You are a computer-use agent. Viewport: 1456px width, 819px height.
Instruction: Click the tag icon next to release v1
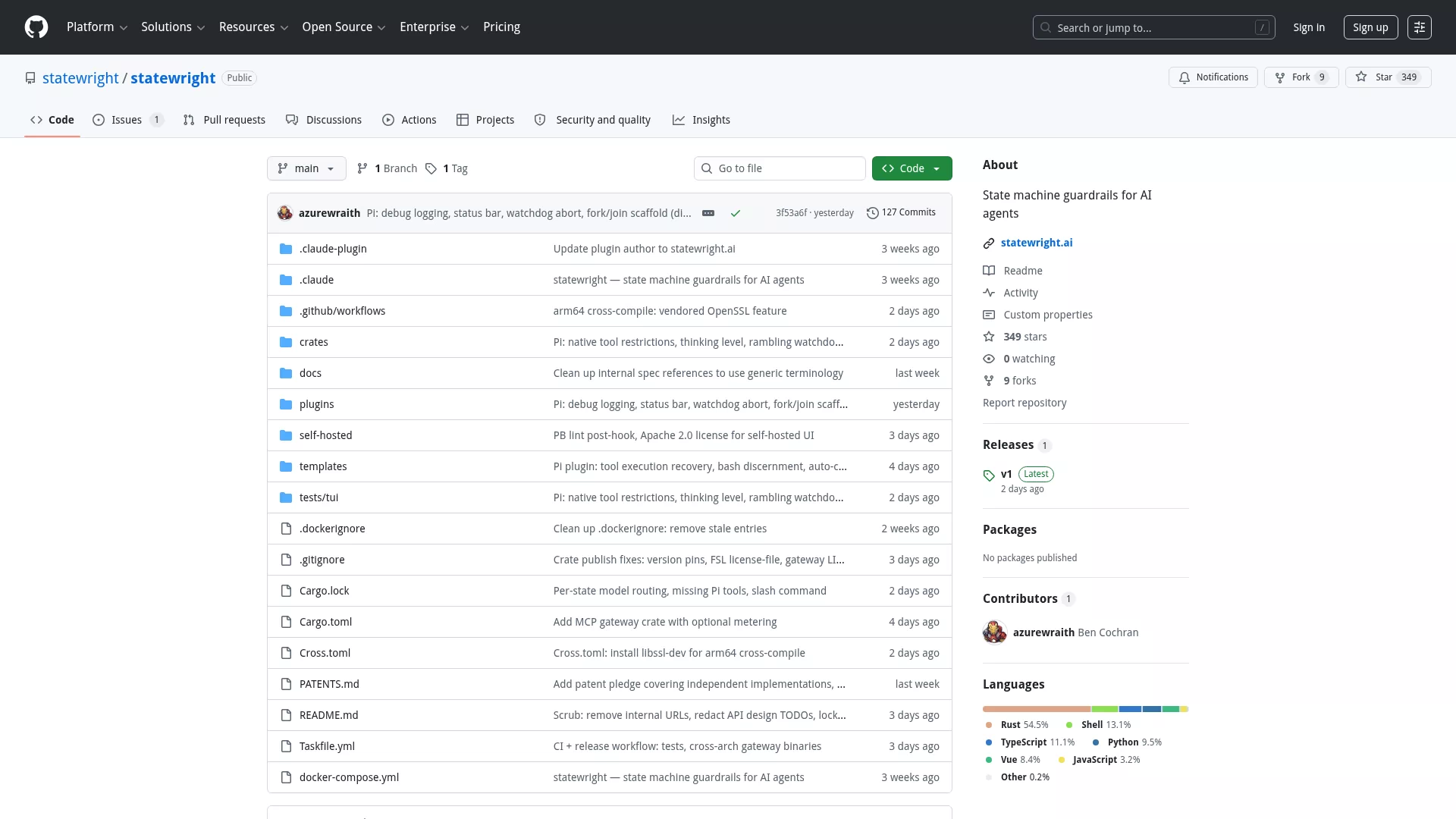point(989,475)
